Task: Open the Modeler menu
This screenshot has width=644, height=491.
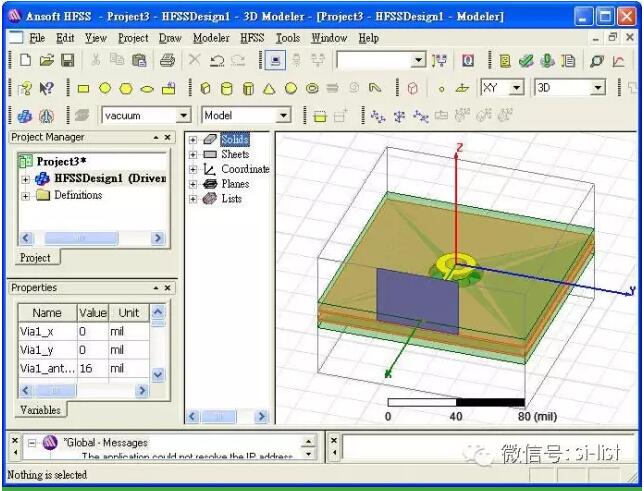Action: (211, 38)
